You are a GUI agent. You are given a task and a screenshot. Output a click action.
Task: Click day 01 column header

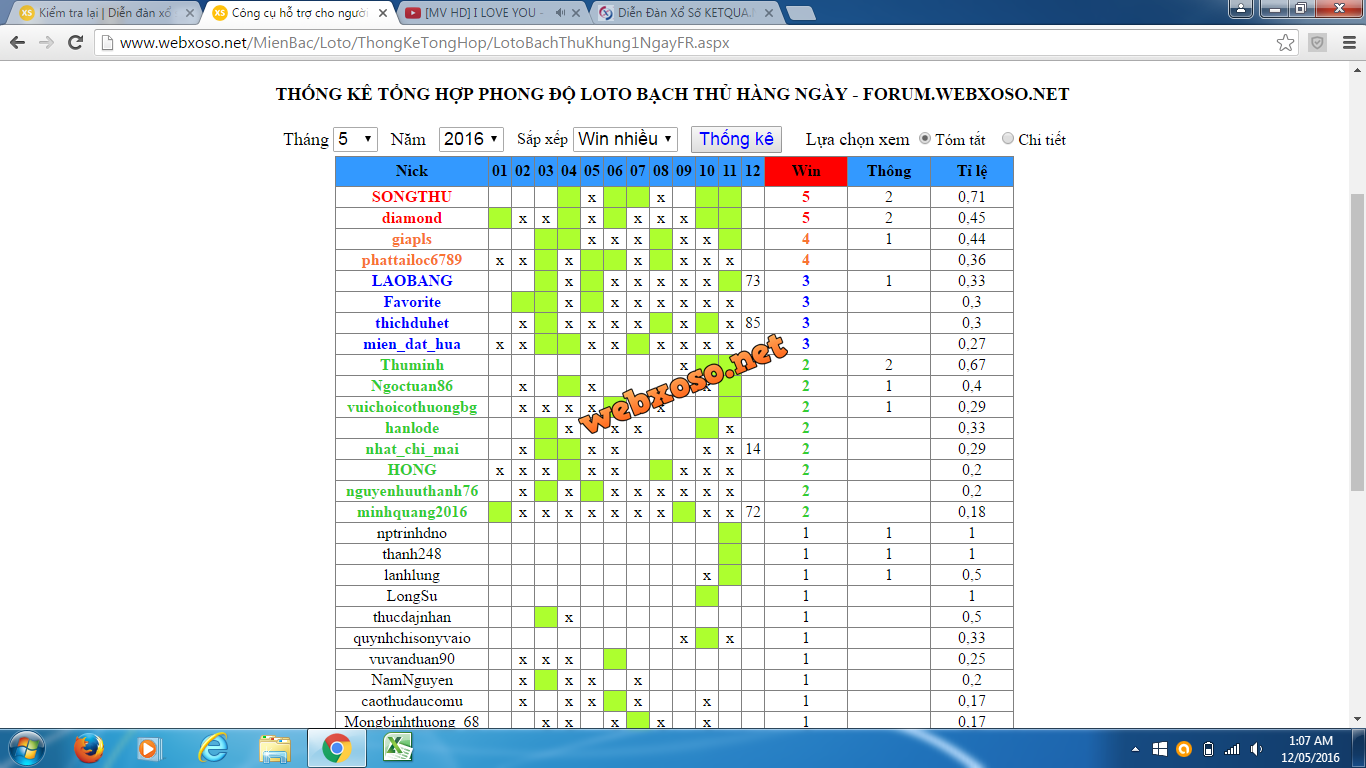(x=500, y=171)
